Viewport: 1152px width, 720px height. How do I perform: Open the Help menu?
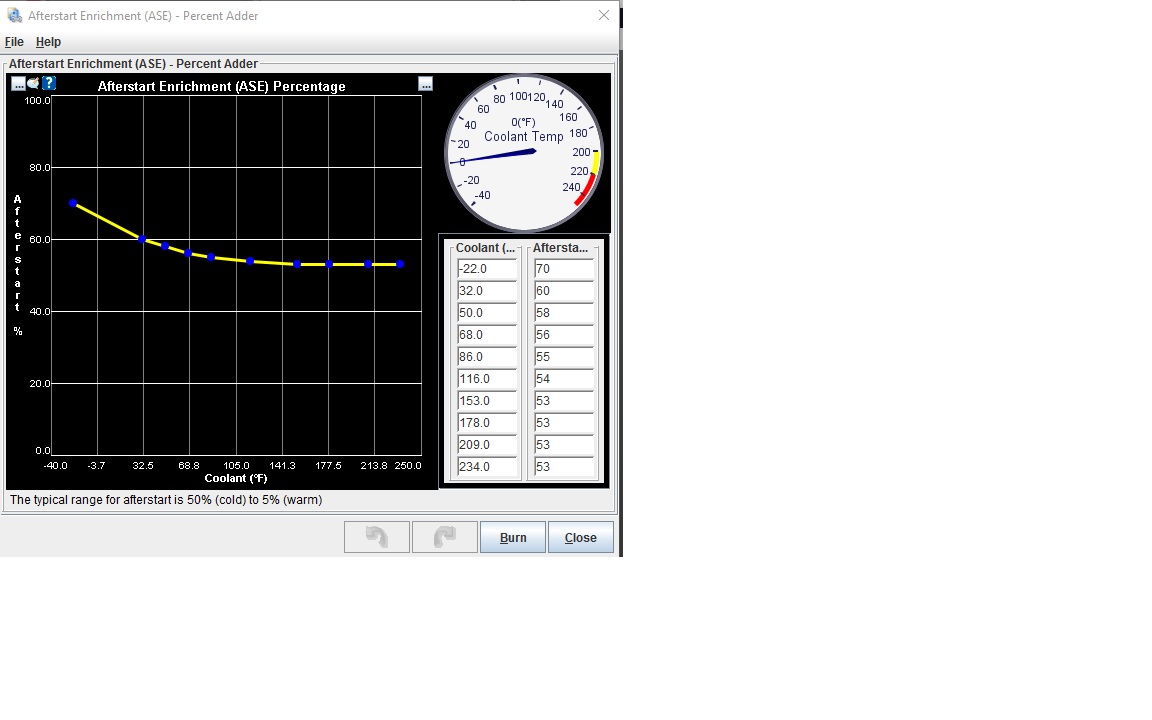pyautogui.click(x=48, y=42)
